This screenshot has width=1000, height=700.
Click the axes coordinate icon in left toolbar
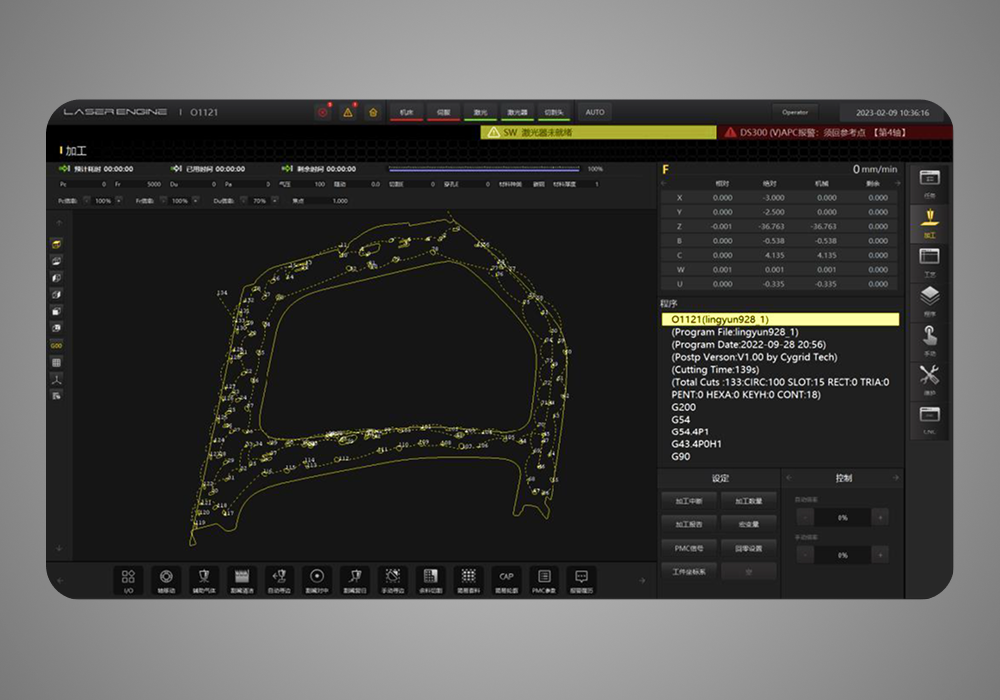[57, 379]
